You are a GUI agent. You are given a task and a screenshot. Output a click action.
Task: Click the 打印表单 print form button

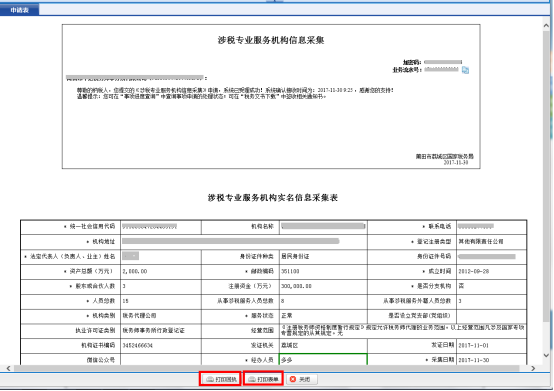click(263, 379)
